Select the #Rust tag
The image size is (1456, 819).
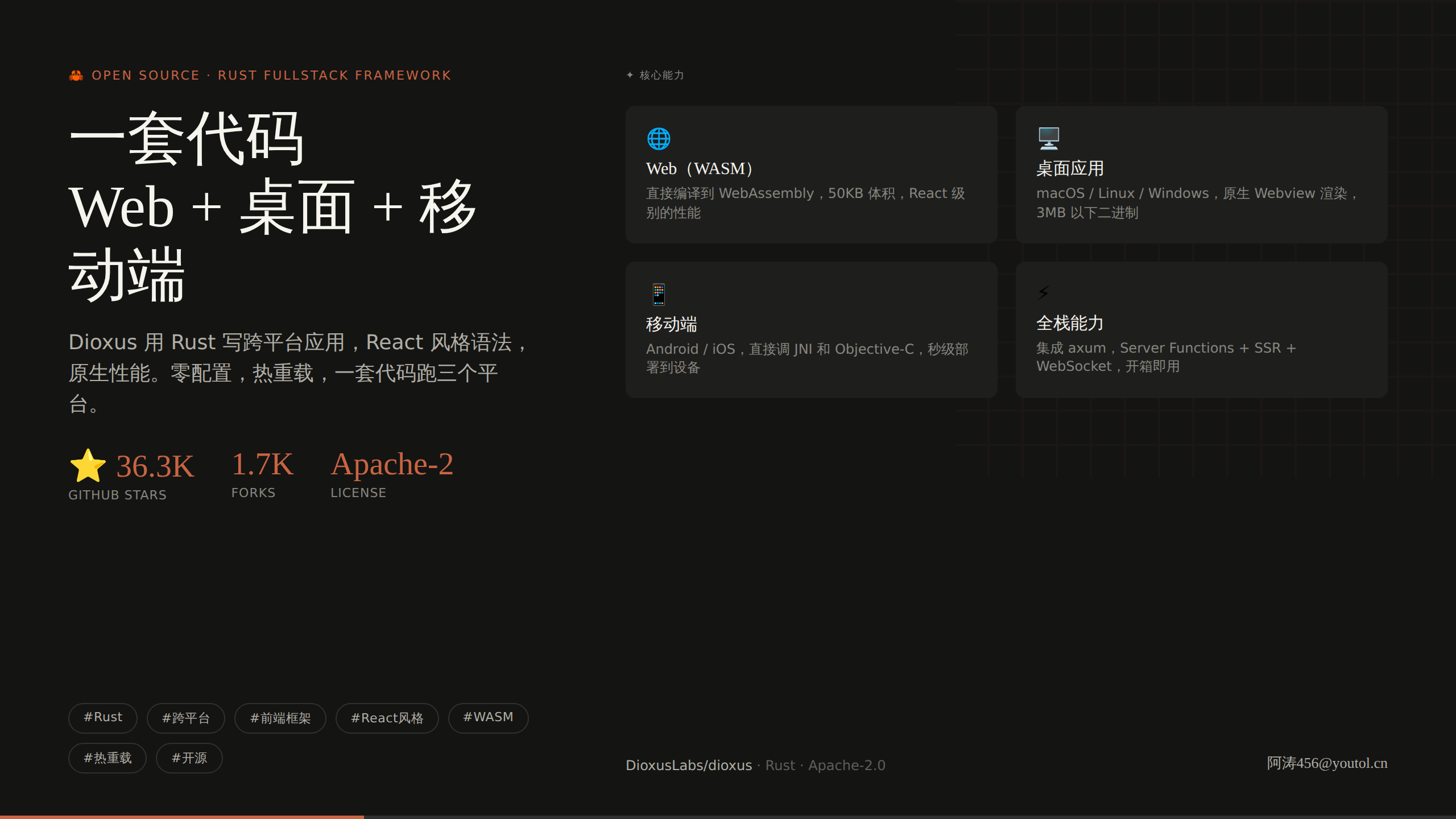tap(103, 718)
